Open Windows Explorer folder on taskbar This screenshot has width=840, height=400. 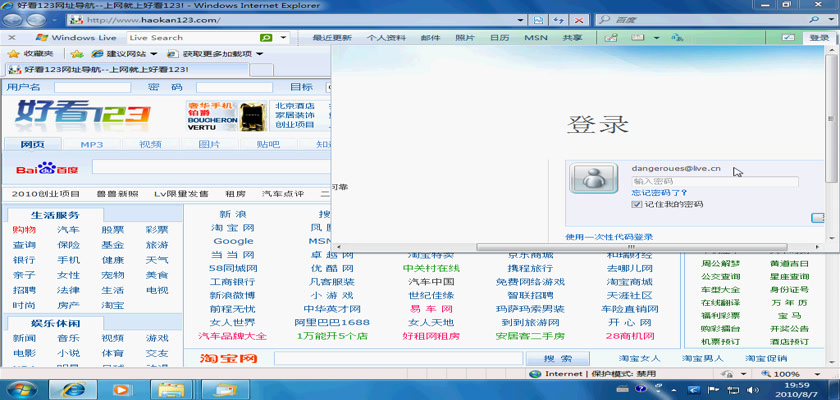tap(171, 388)
